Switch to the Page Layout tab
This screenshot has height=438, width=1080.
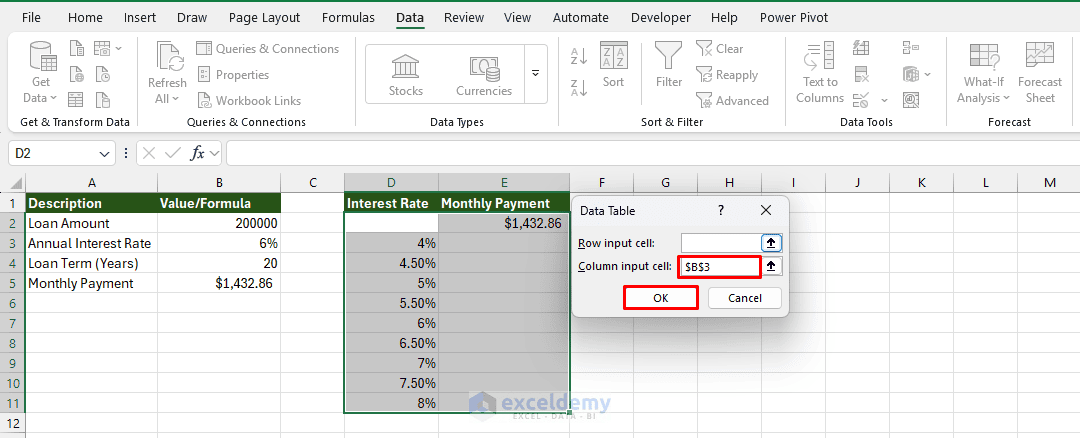click(264, 18)
